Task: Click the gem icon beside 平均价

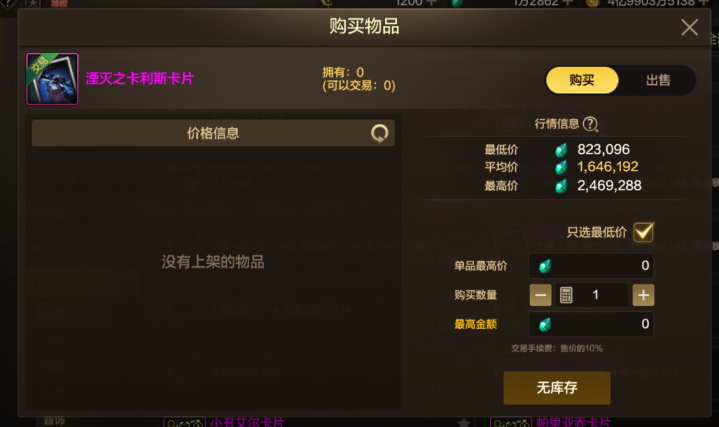Action: click(x=561, y=167)
